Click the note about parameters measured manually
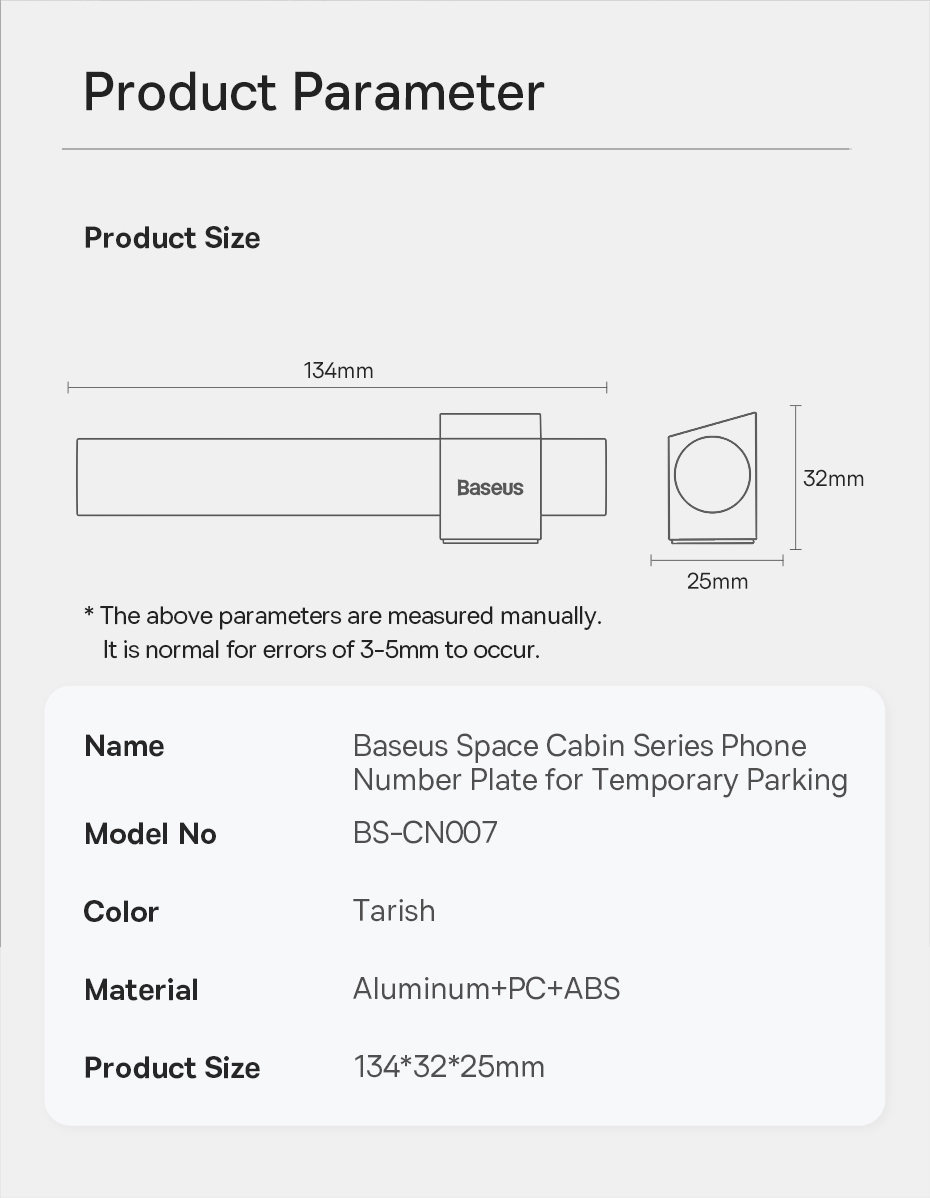The height and width of the screenshot is (1198, 930). click(343, 616)
